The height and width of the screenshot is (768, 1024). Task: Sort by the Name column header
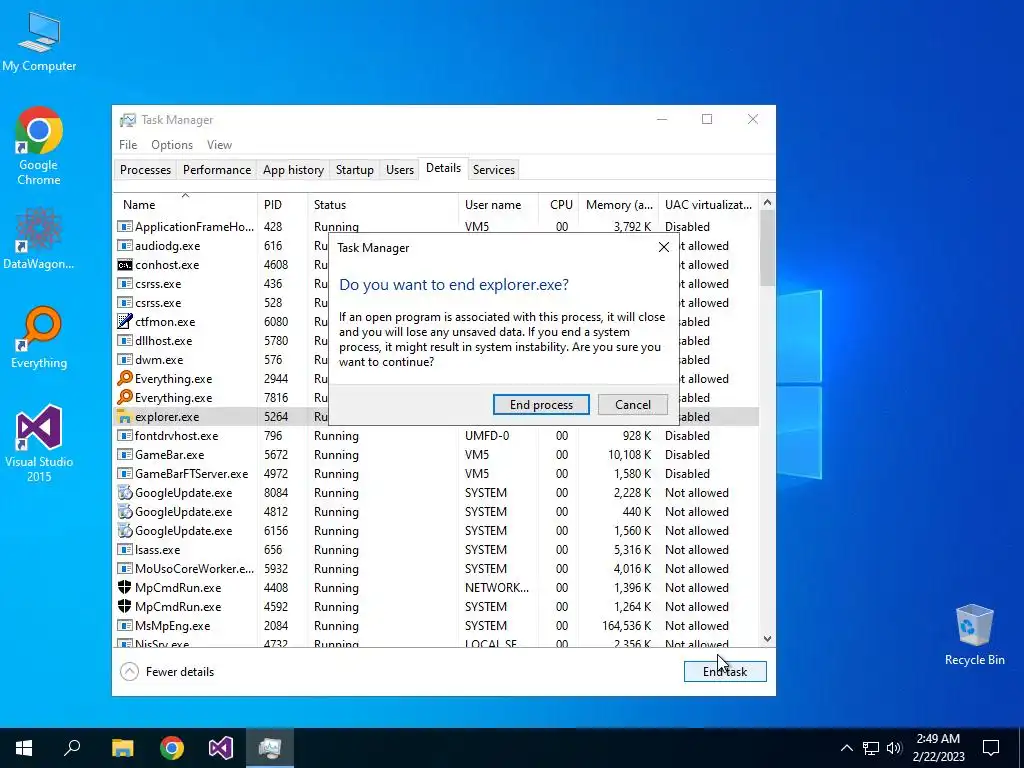pyautogui.click(x=185, y=204)
